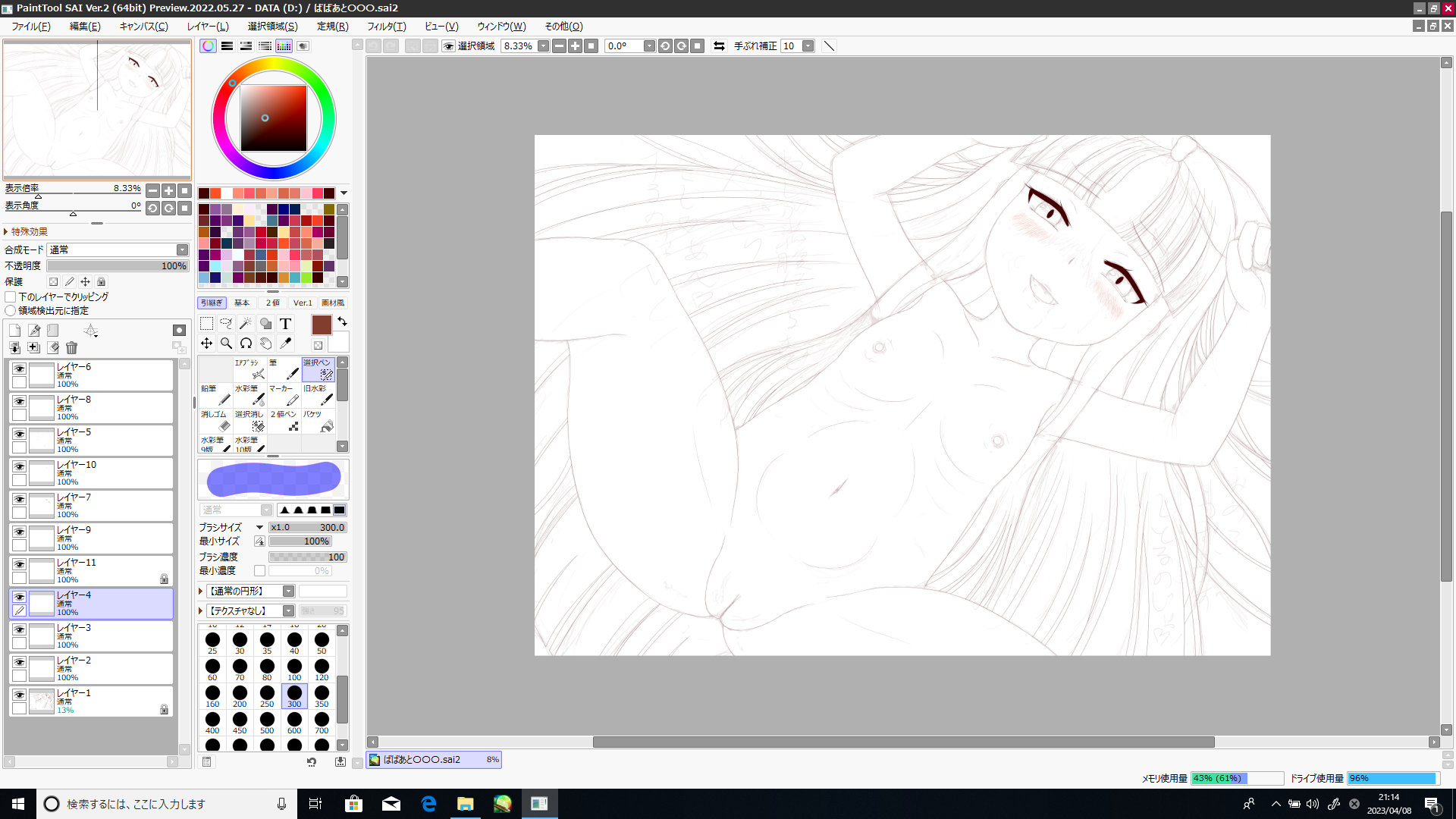The height and width of the screenshot is (819, 1456).
Task: Toggle 選択領域 visibility eye
Action: pos(449,46)
